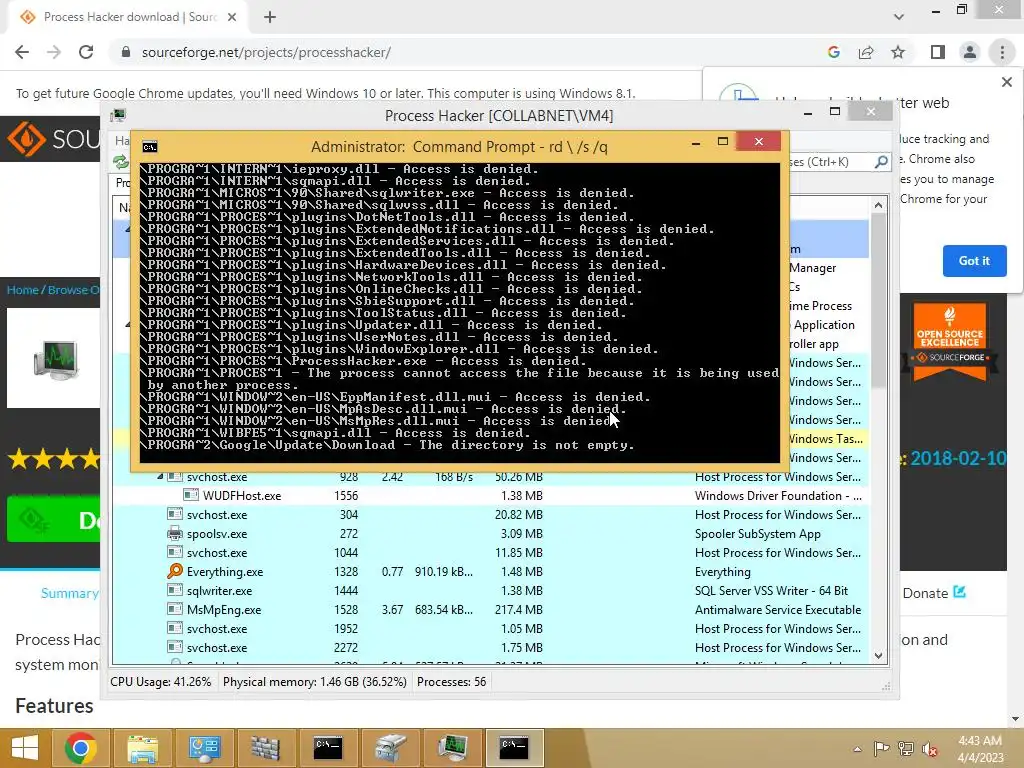The width and height of the screenshot is (1024, 768).
Task: Click the Process Hacker search magnifier icon
Action: [x=881, y=161]
